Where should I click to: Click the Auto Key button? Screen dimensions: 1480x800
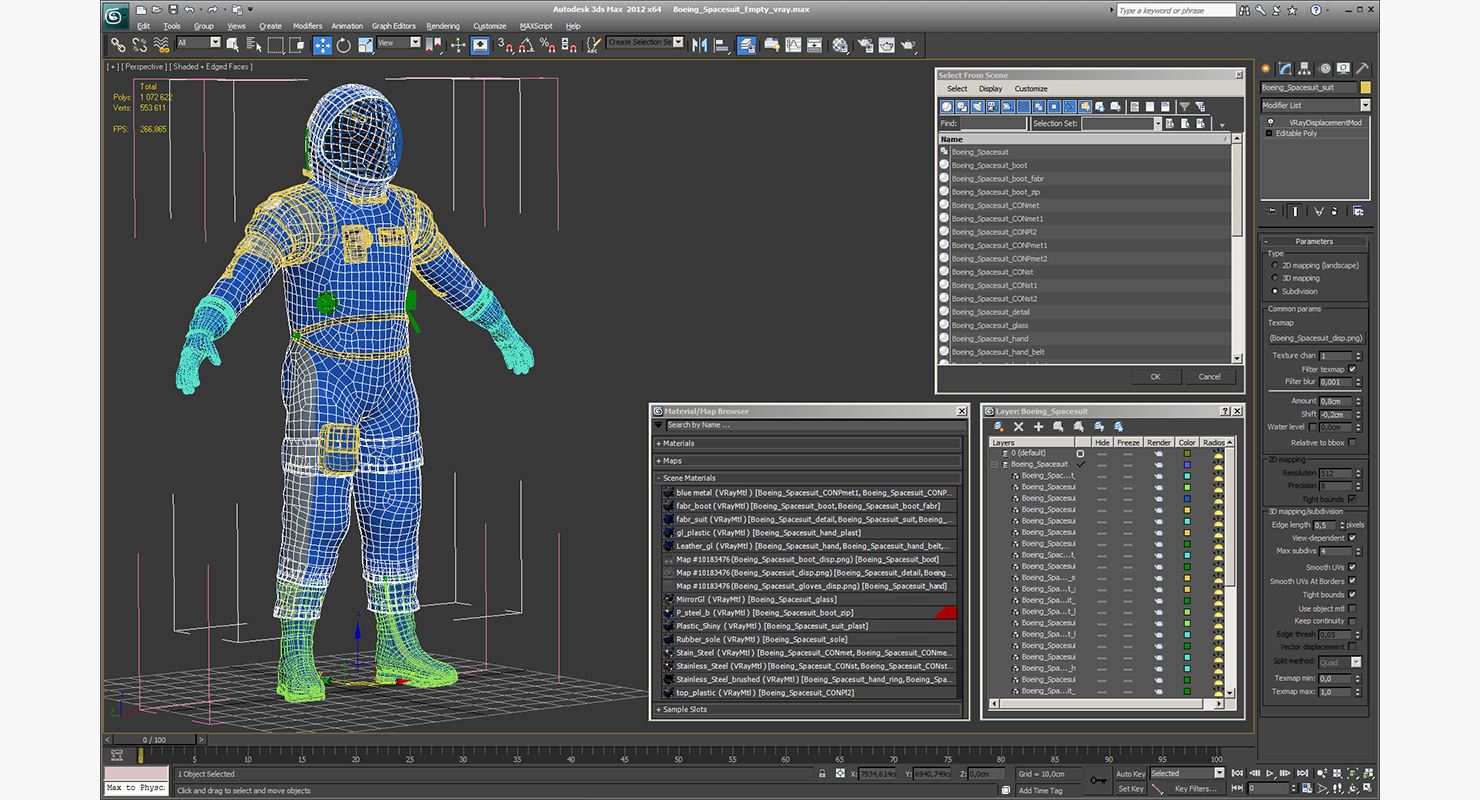point(1131,774)
